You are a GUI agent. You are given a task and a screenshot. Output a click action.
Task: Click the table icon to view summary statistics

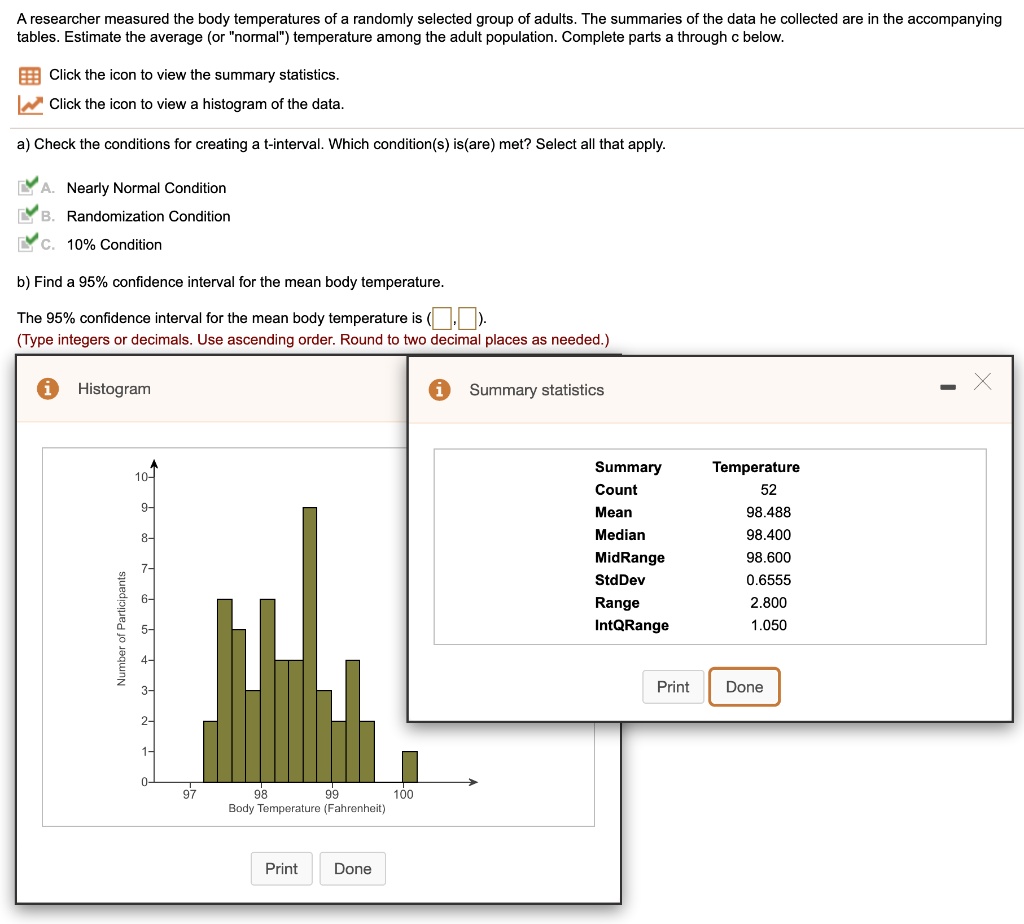tap(29, 74)
